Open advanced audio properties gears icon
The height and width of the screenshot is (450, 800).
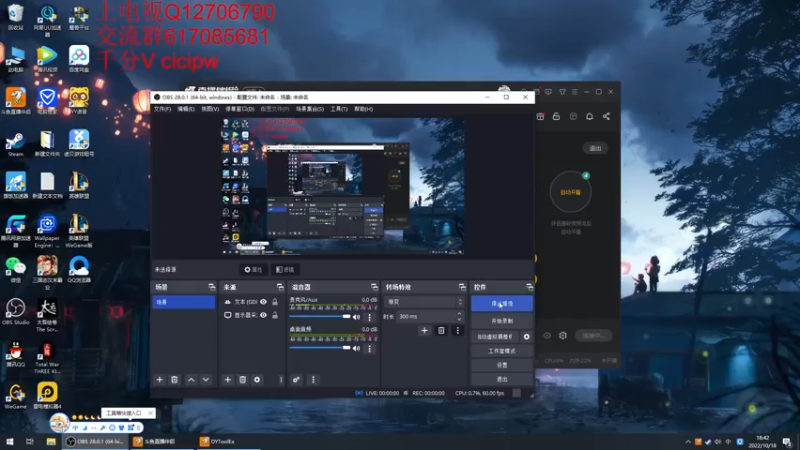tap(296, 380)
